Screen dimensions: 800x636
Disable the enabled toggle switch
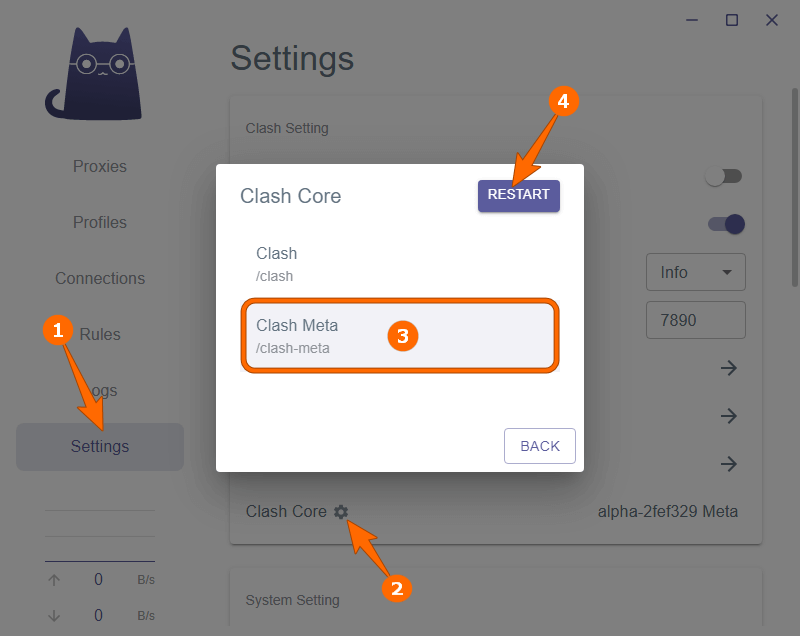723,224
